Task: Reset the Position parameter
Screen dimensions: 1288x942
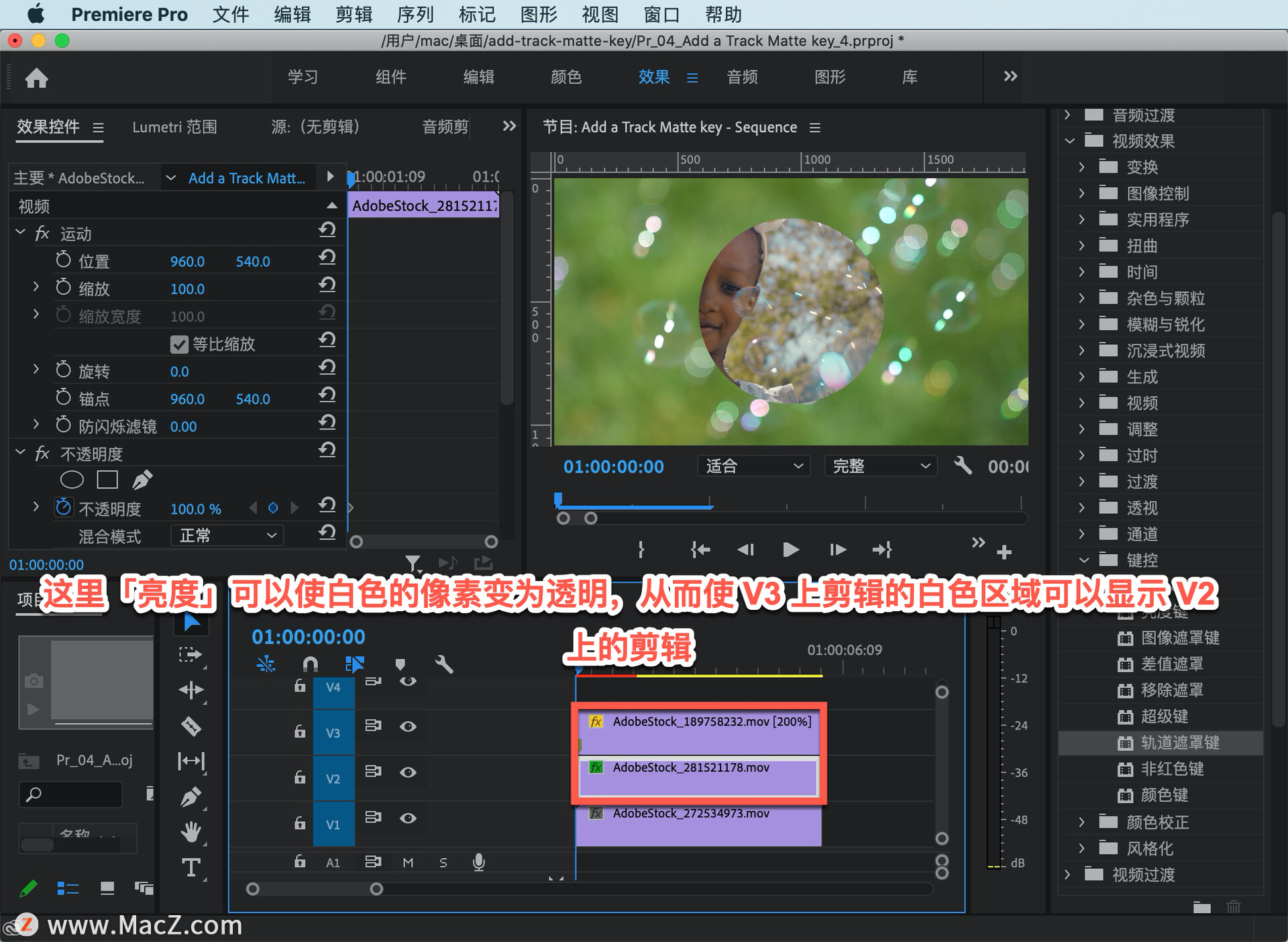Action: (x=327, y=258)
